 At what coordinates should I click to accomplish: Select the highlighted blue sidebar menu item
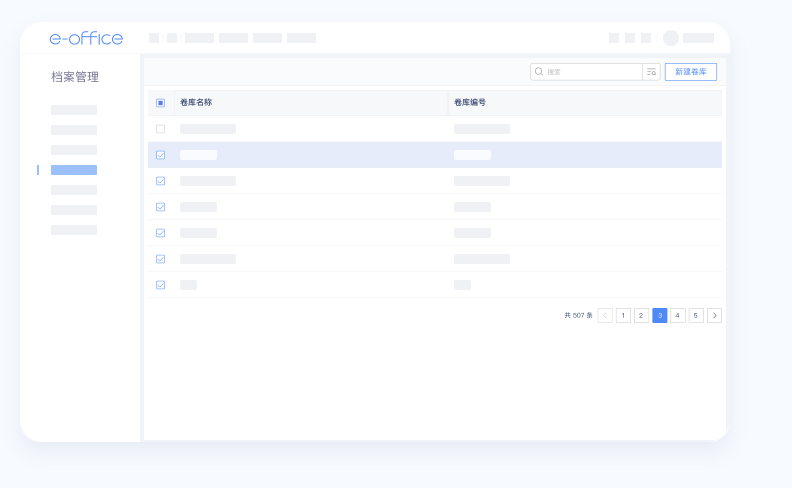(74, 170)
